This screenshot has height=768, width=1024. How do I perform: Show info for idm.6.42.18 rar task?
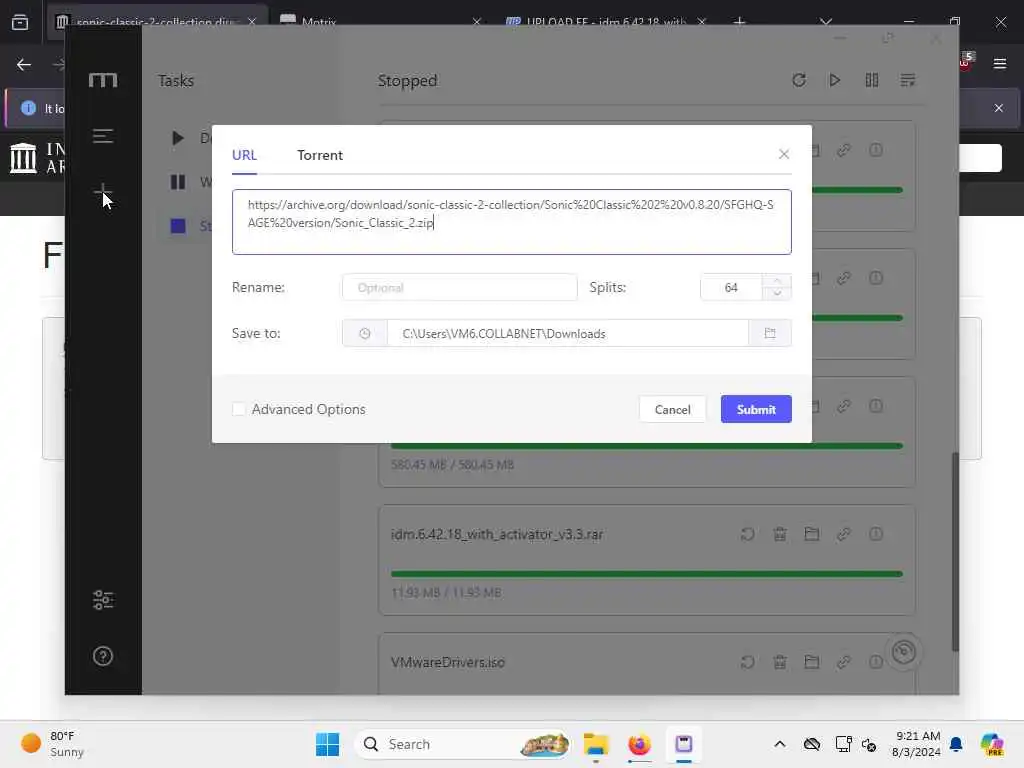coord(876,534)
